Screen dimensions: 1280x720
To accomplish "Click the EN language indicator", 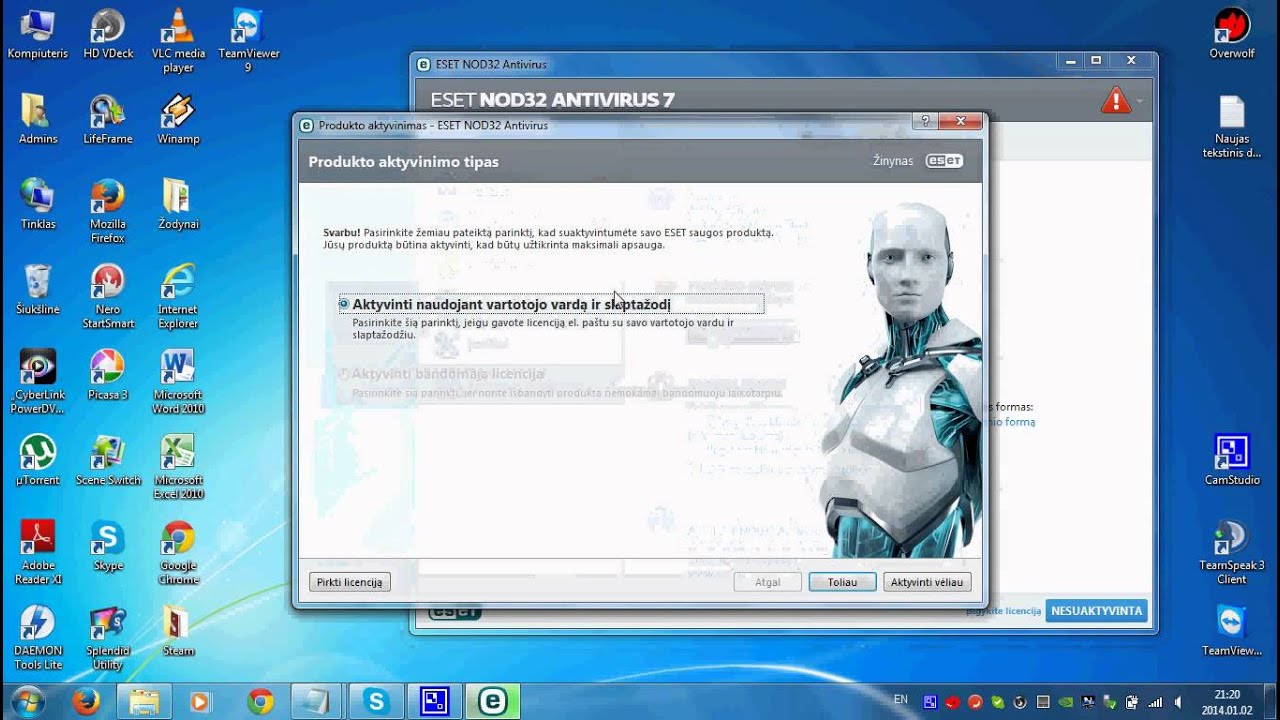I will pyautogui.click(x=901, y=700).
